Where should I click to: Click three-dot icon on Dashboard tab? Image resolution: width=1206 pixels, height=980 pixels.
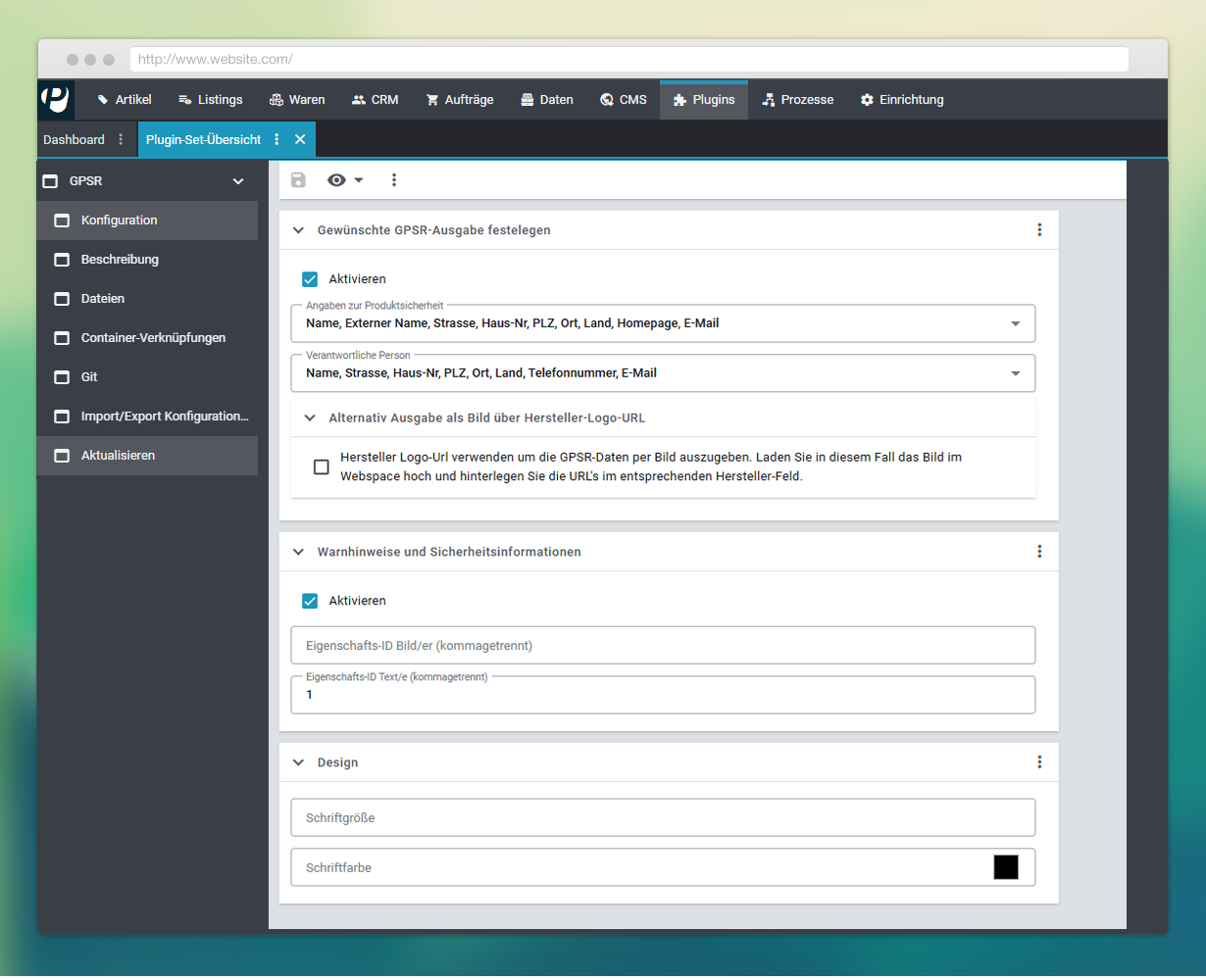121,139
